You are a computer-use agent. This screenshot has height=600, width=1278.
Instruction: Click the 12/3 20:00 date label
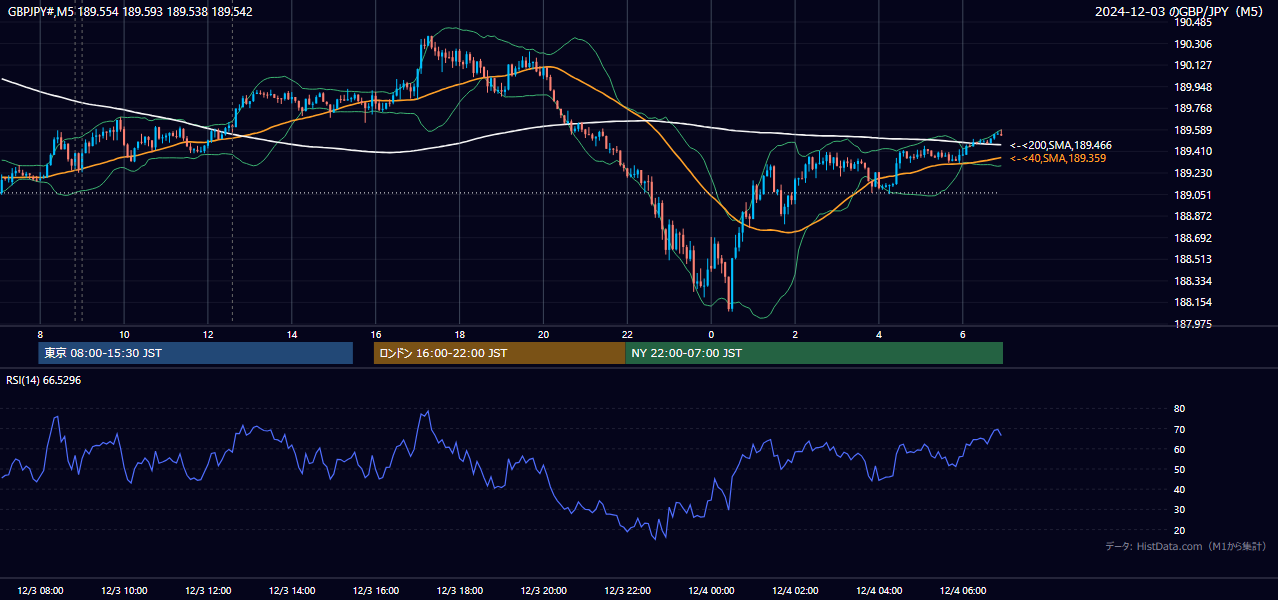[x=545, y=591]
